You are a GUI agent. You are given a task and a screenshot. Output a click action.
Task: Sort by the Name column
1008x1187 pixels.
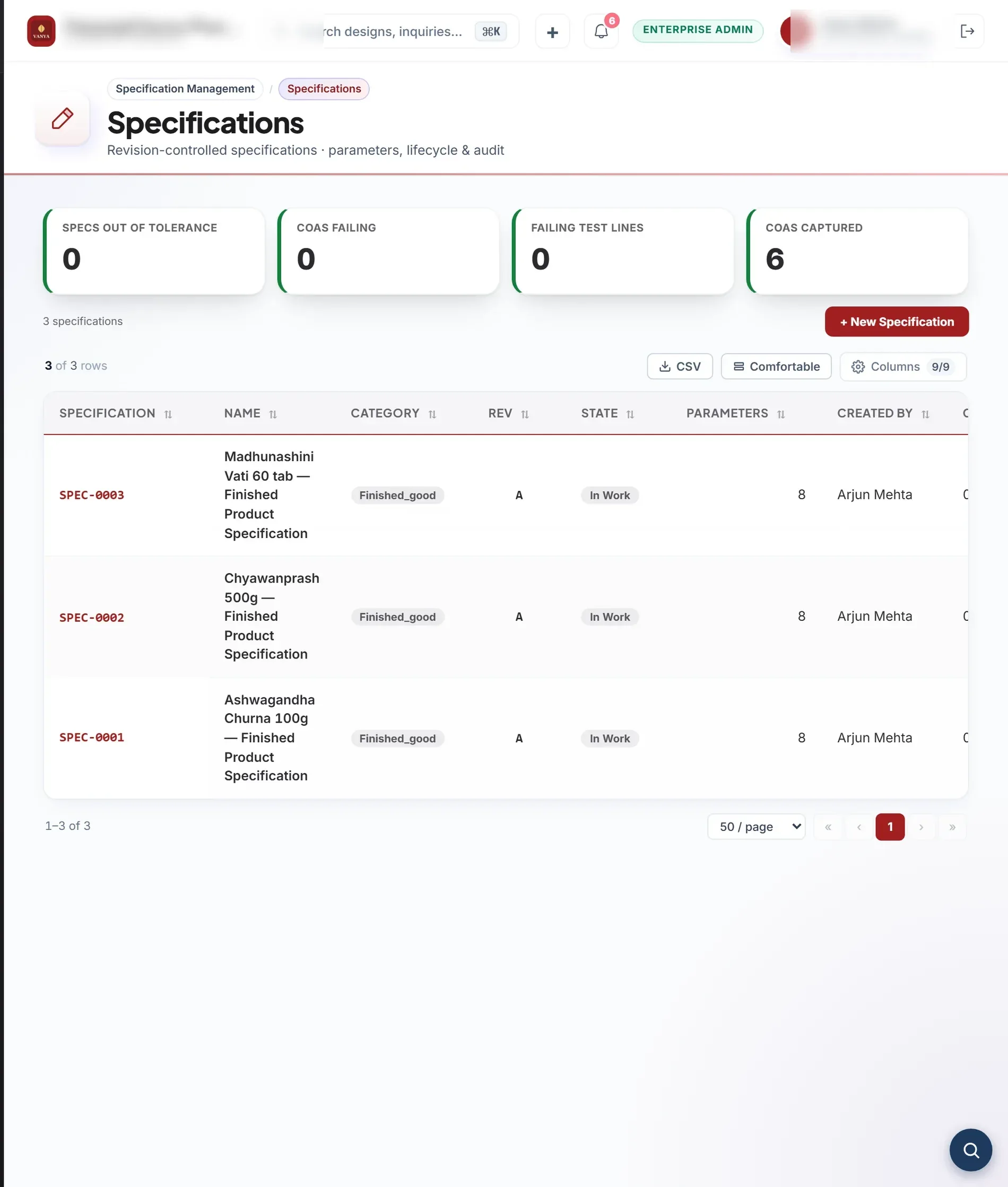click(273, 414)
